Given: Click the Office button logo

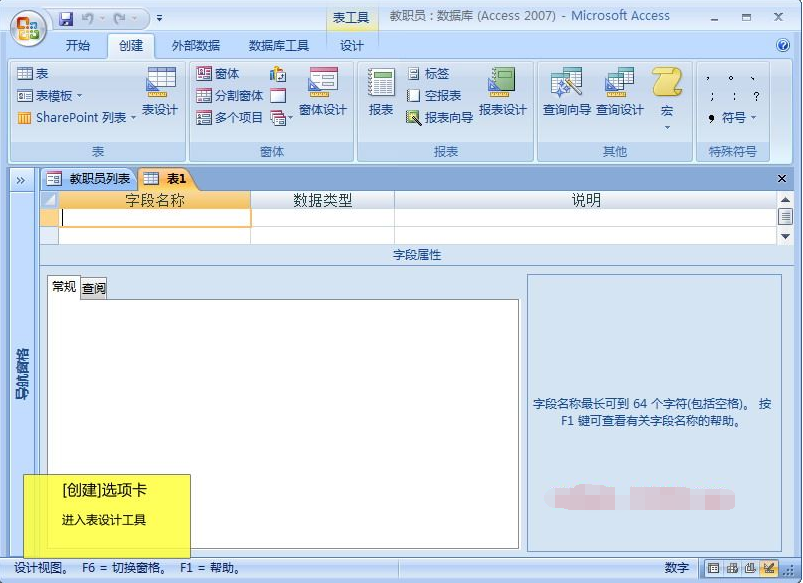Looking at the screenshot, I should (x=27, y=27).
